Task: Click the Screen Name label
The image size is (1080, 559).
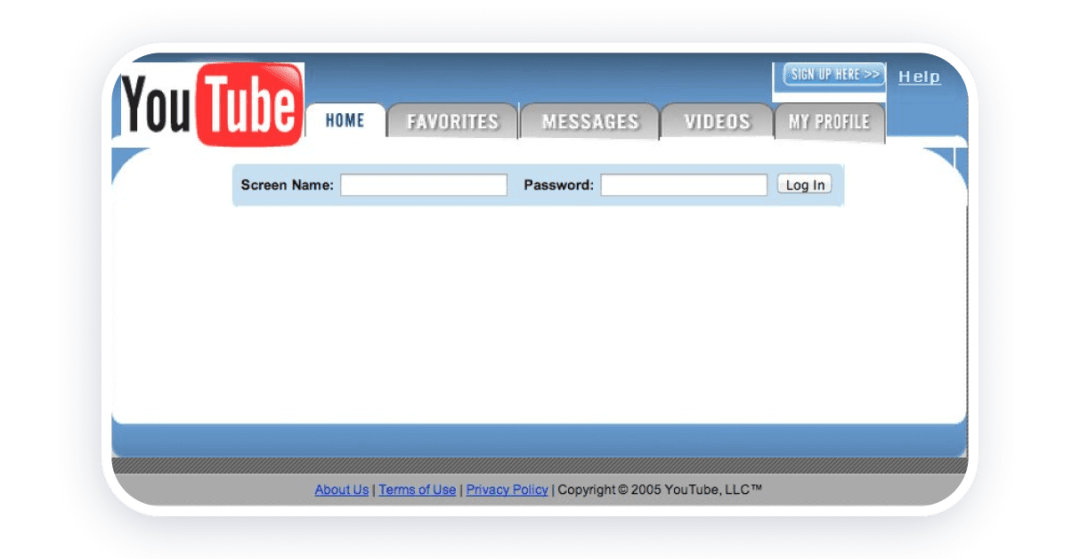Action: coord(287,185)
